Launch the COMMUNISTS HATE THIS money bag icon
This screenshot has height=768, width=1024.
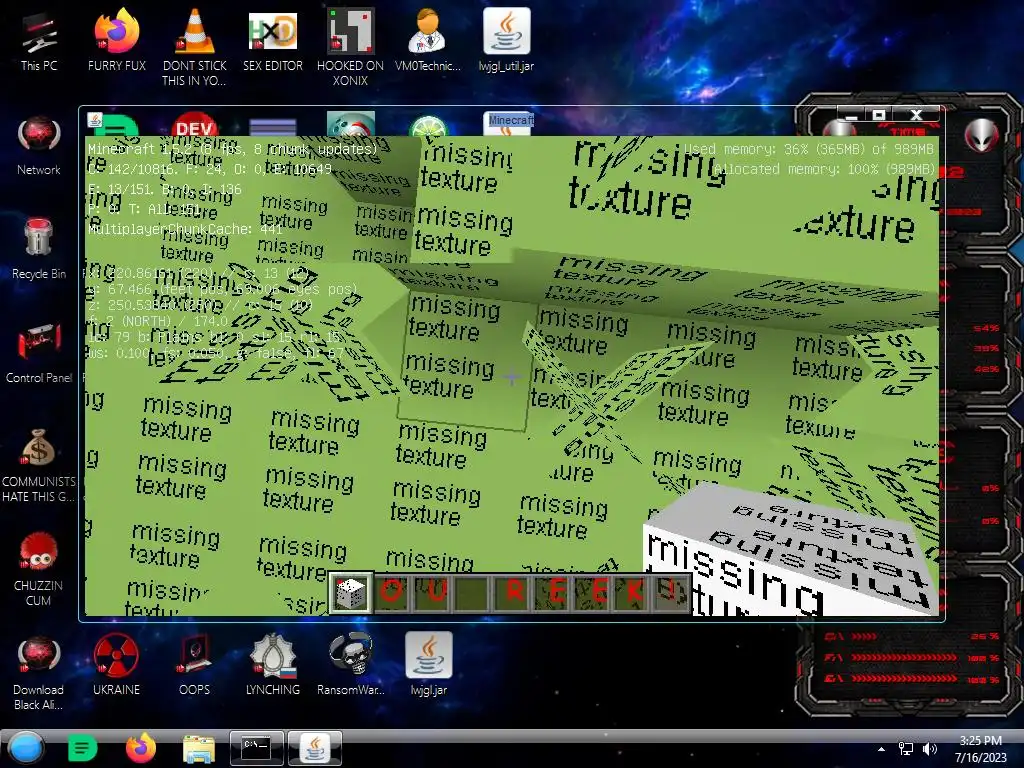(39, 465)
